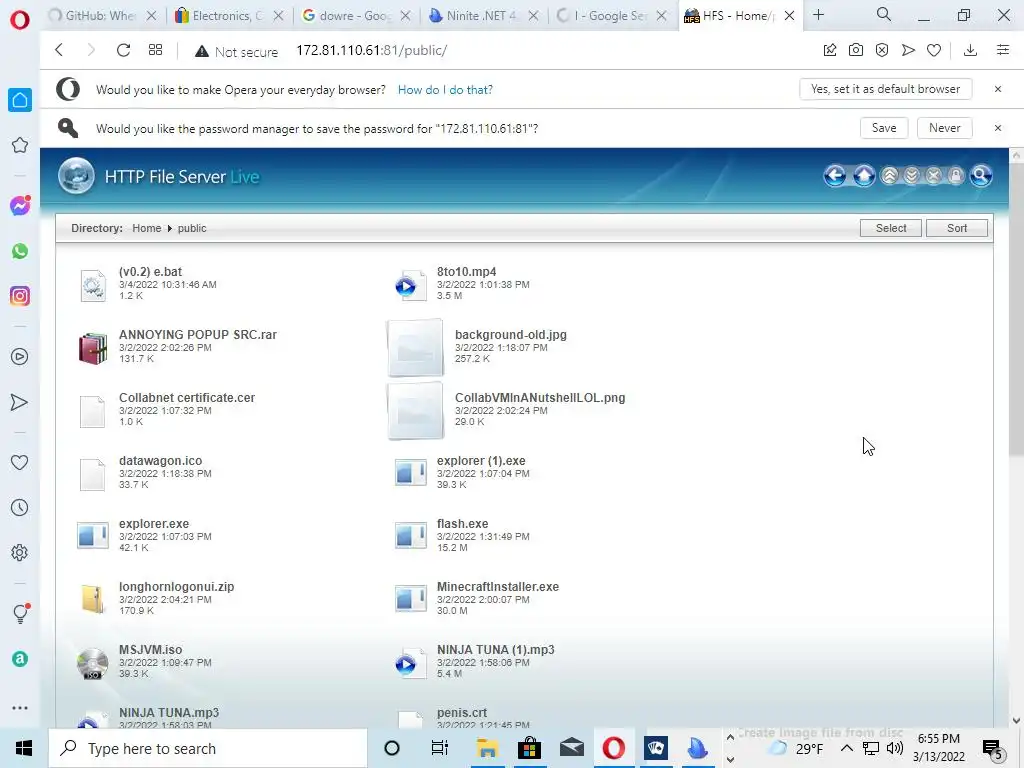Open NINJA TUNA (1).mp3 file
The height and width of the screenshot is (768, 1024).
[x=496, y=650]
